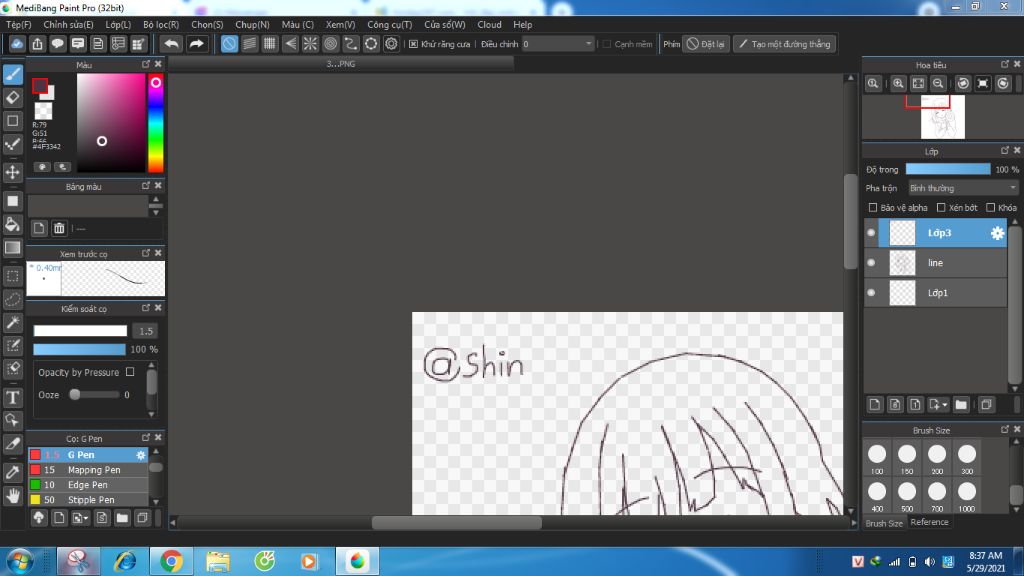Screen dimensions: 1024x576
Task: Select the Magic Wand tool
Action: pos(12,323)
